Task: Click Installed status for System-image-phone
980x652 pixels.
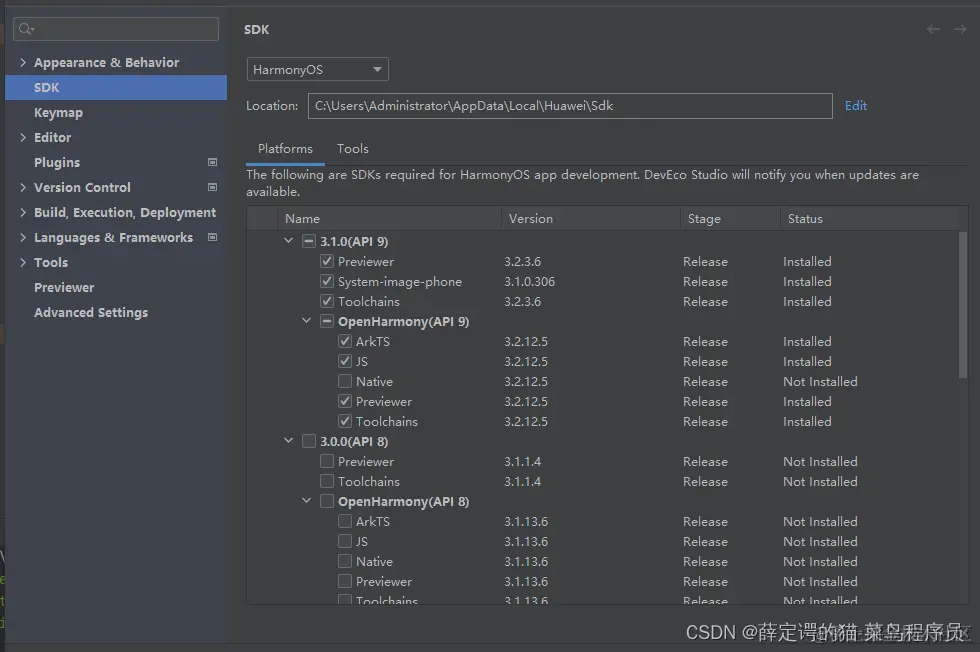Action: click(x=807, y=281)
